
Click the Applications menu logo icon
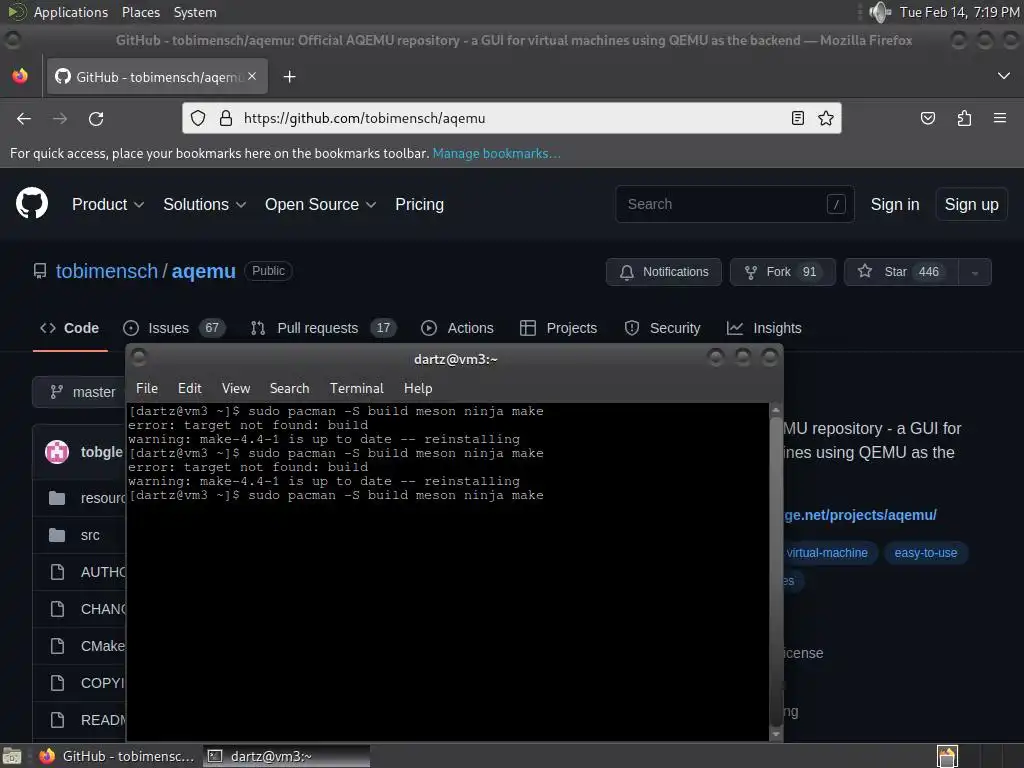[17, 12]
